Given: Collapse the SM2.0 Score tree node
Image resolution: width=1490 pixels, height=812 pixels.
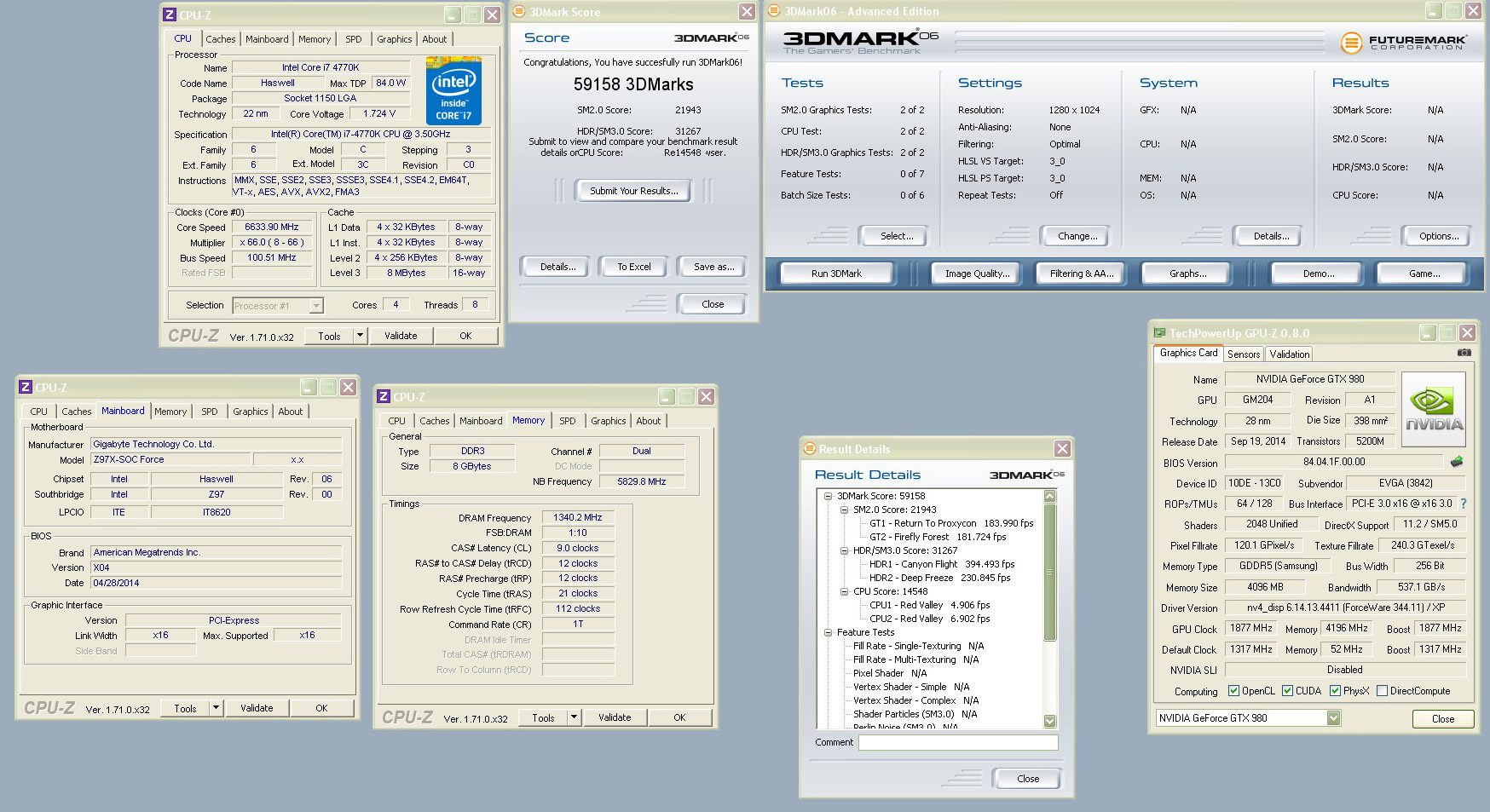Looking at the screenshot, I should 844,510.
